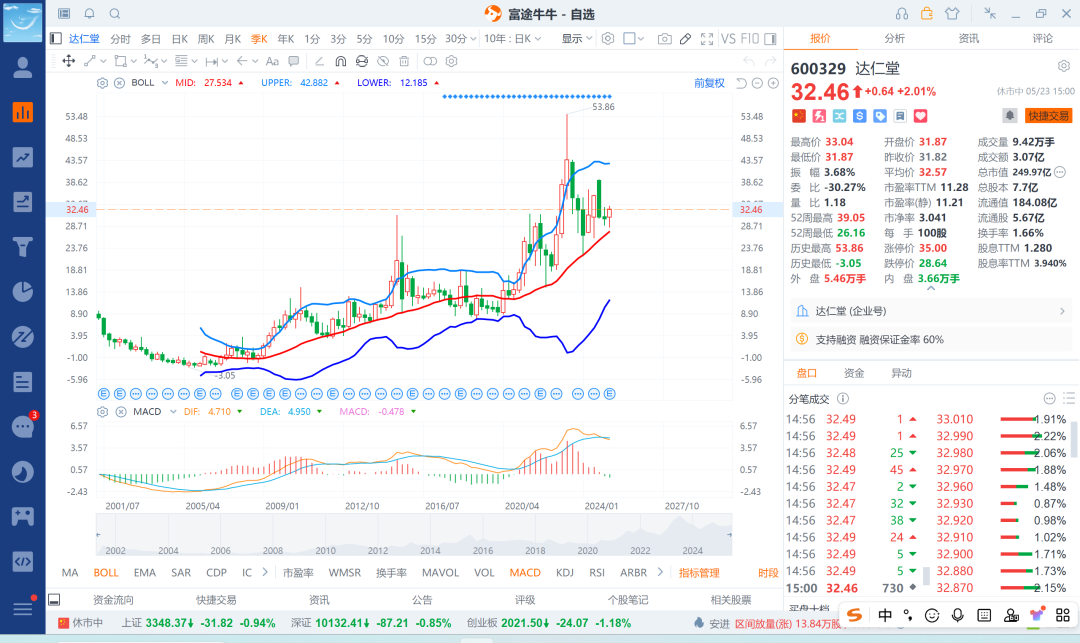Toggle VS stock comparison mode
The height and width of the screenshot is (643, 1080).
(728, 39)
